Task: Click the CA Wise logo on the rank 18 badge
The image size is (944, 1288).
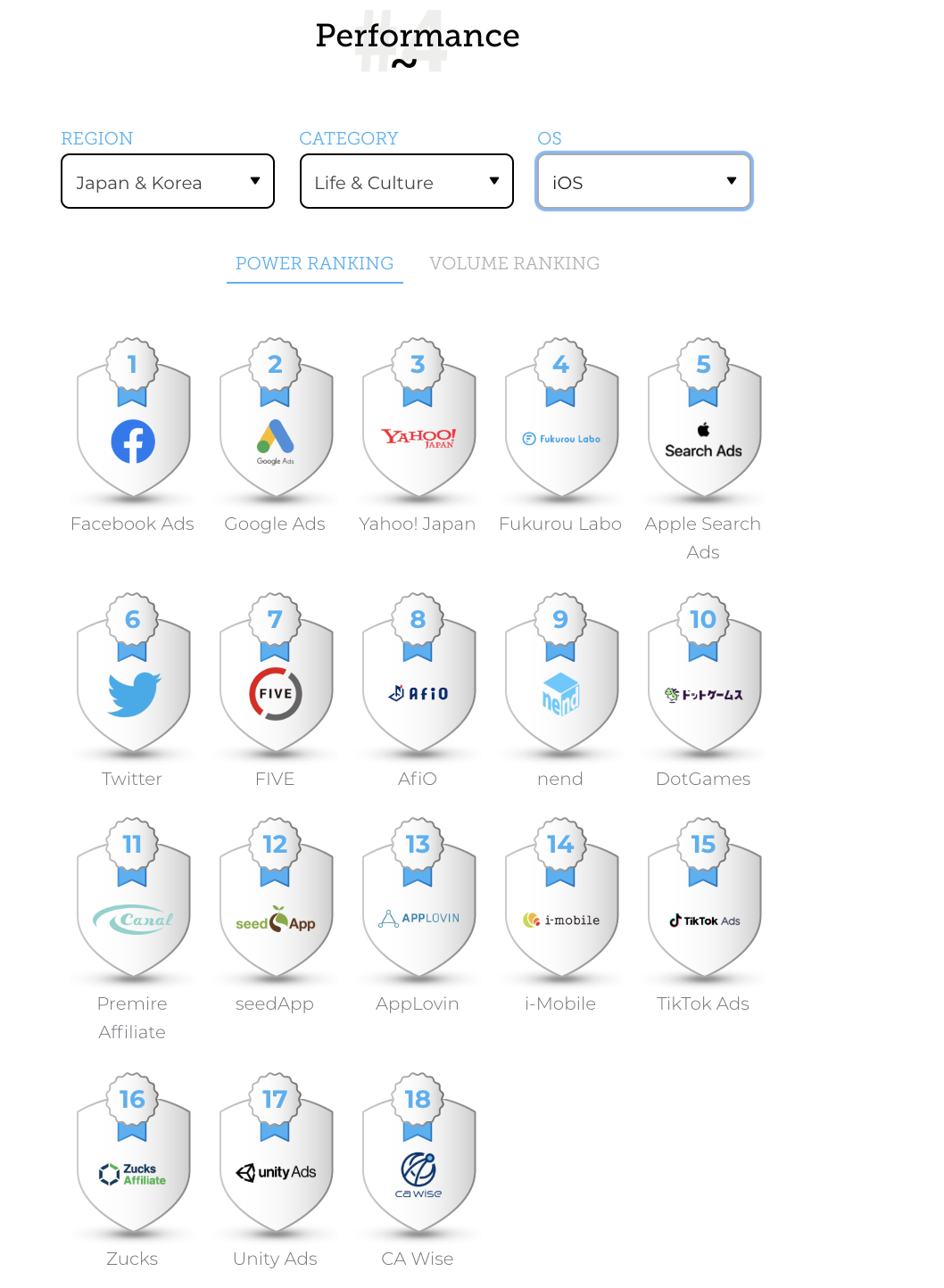Action: (418, 1175)
